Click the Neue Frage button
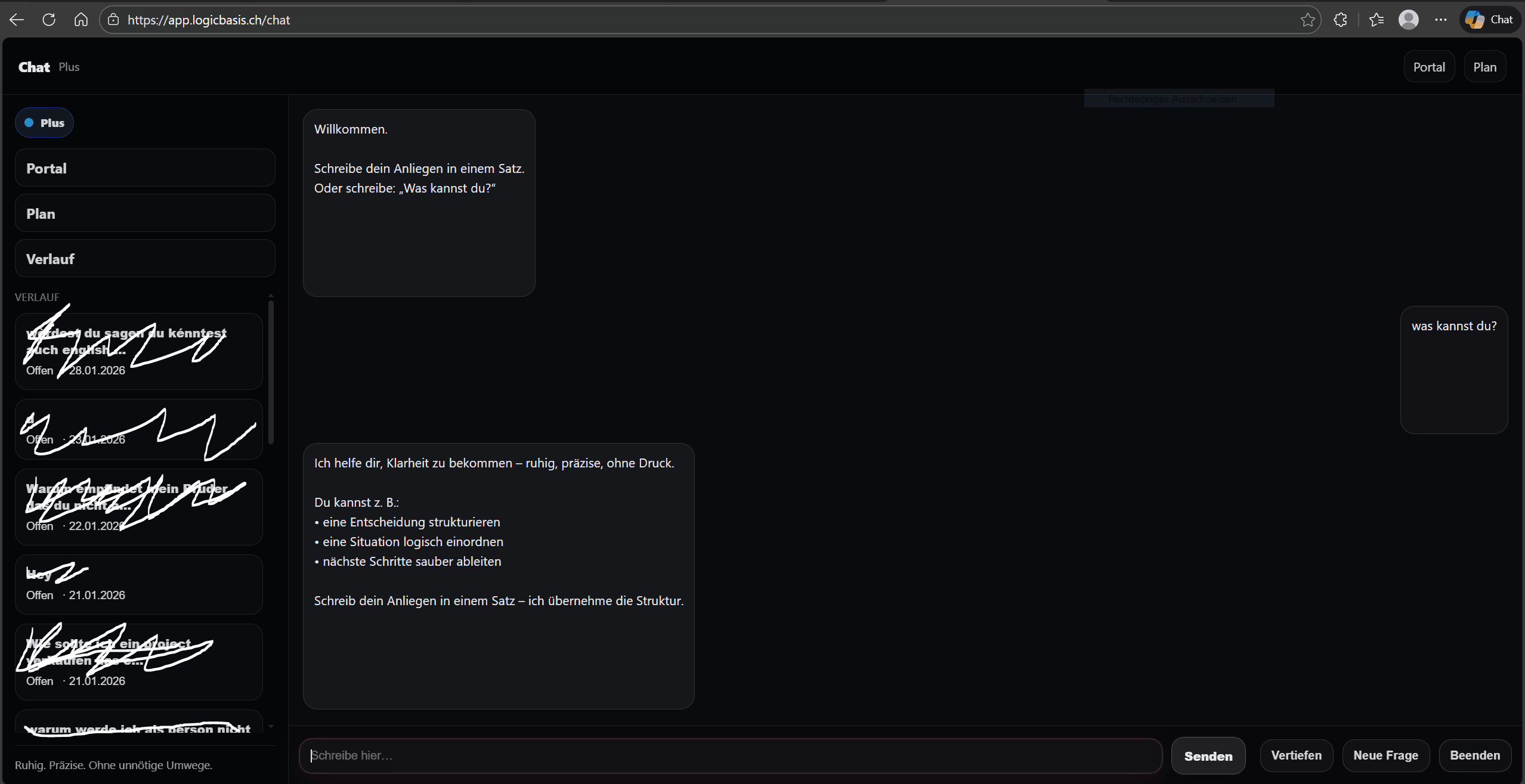 1385,755
